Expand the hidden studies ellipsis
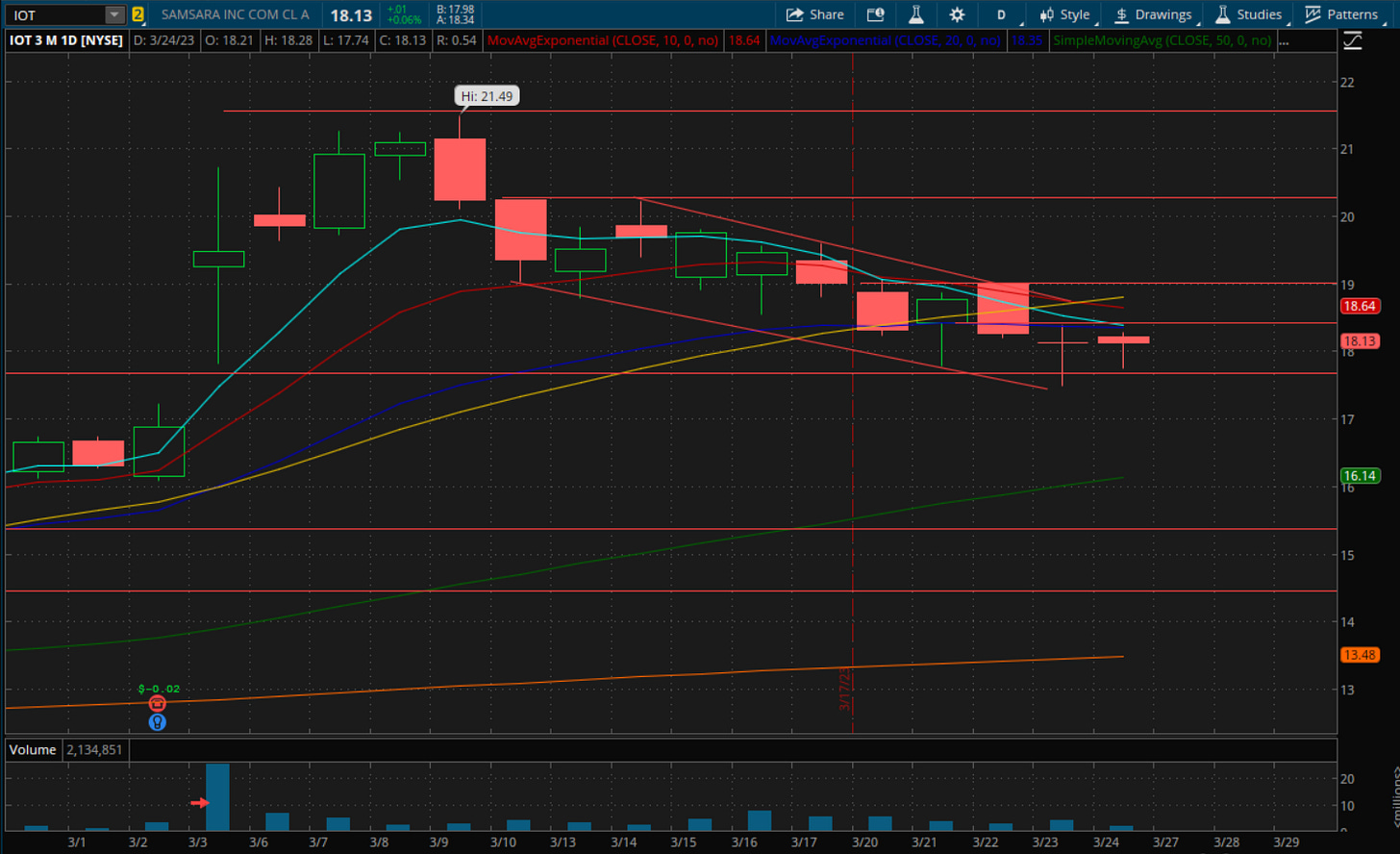This screenshot has height=854, width=1400. (1284, 41)
